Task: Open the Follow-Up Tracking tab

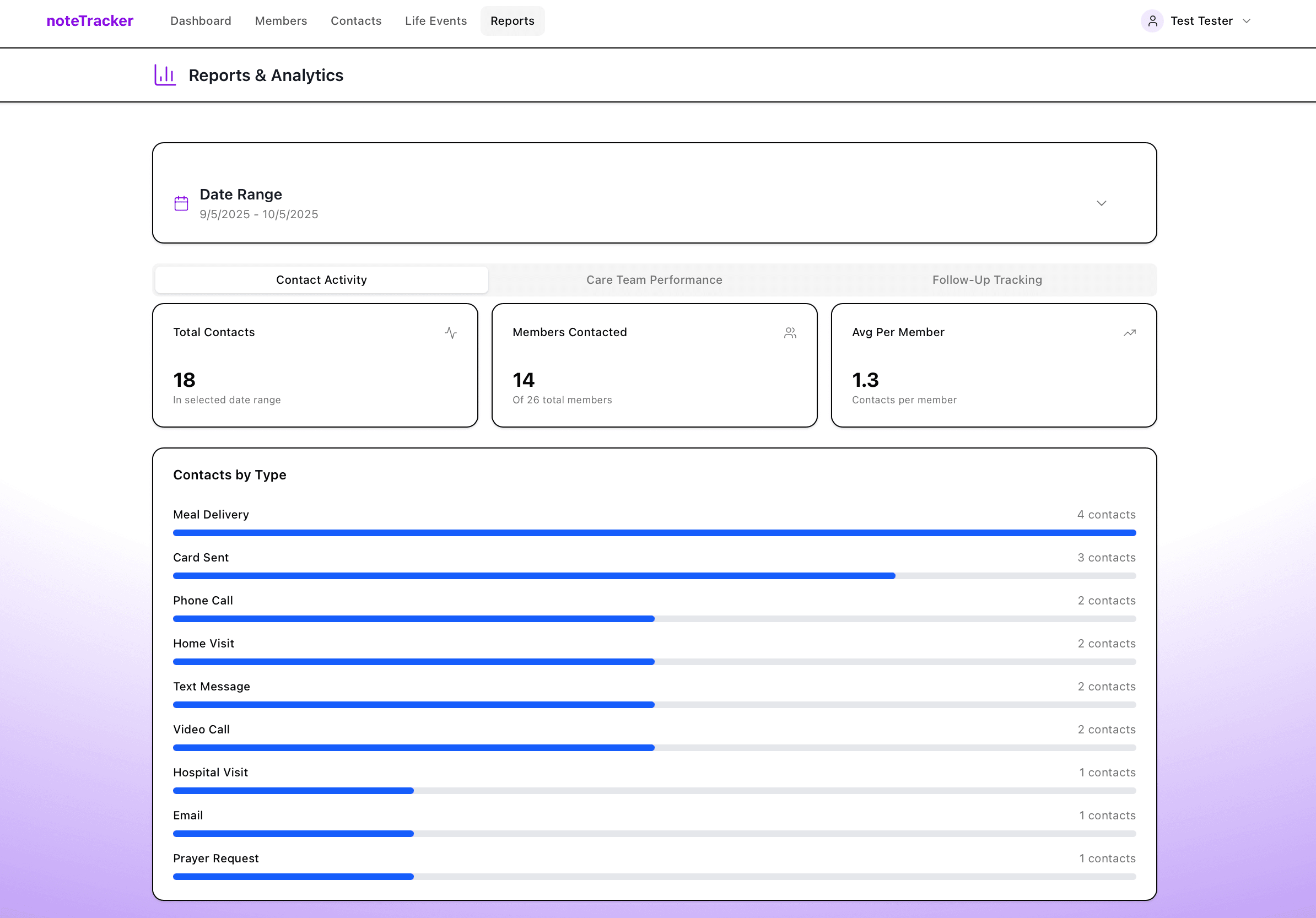Action: click(987, 279)
